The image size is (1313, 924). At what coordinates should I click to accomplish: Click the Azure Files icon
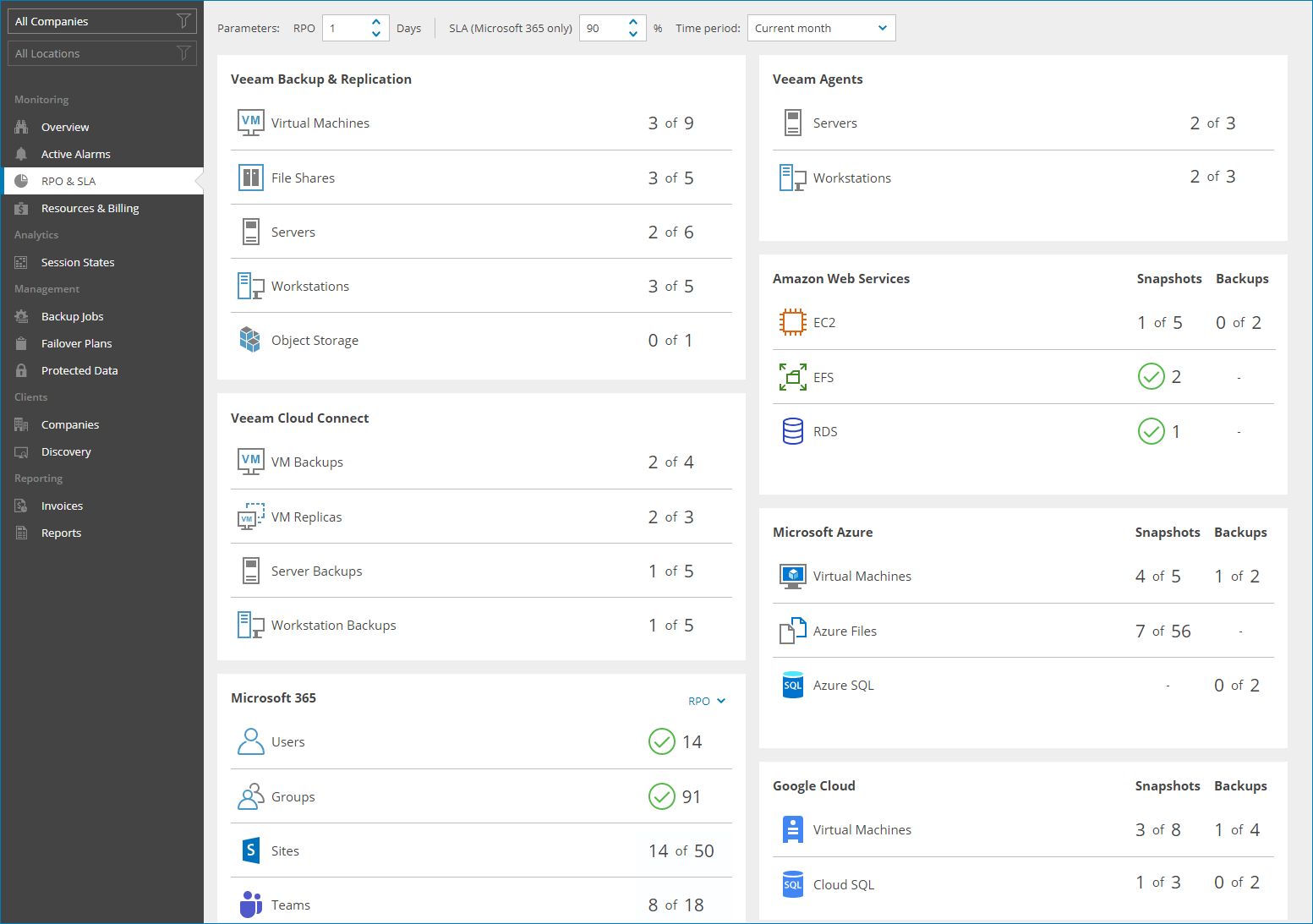coord(793,631)
